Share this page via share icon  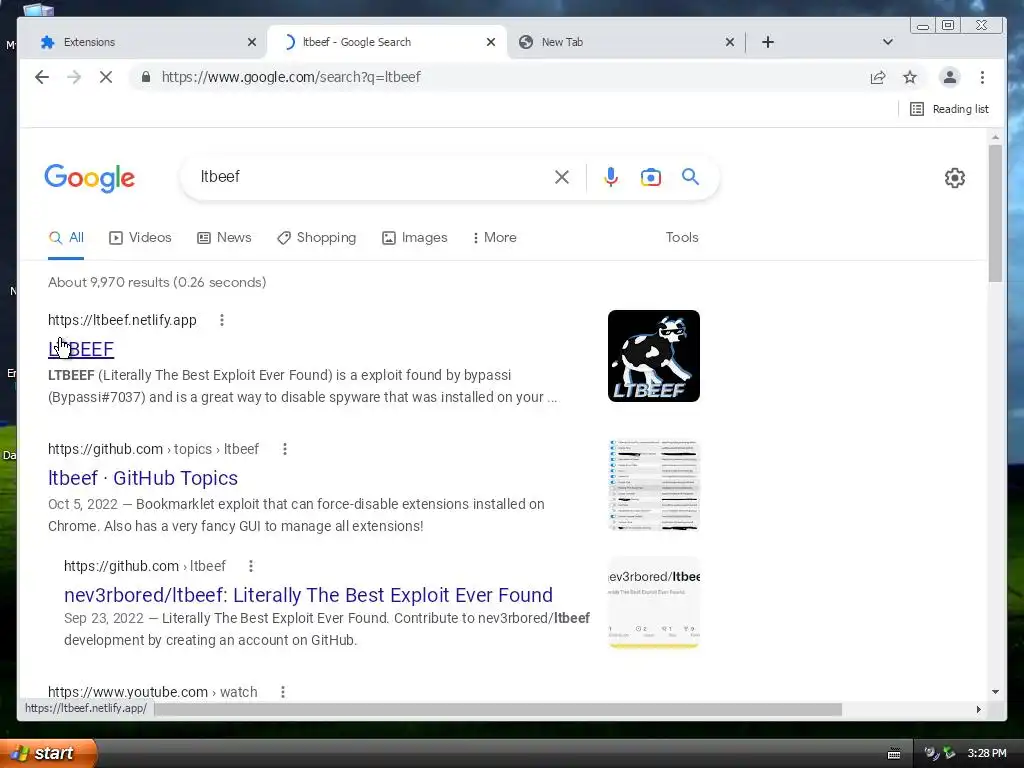(878, 77)
